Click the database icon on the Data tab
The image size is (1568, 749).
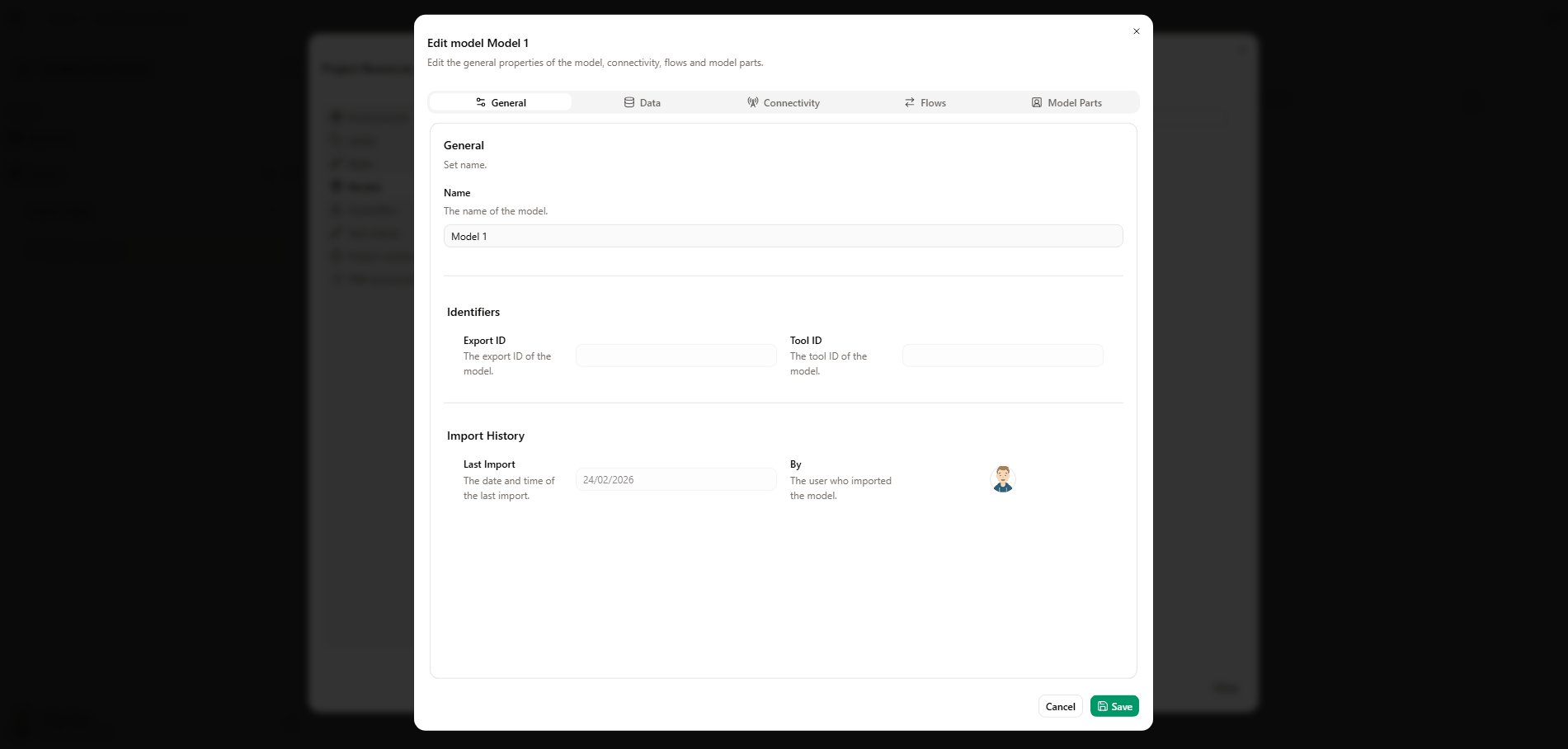tap(629, 102)
